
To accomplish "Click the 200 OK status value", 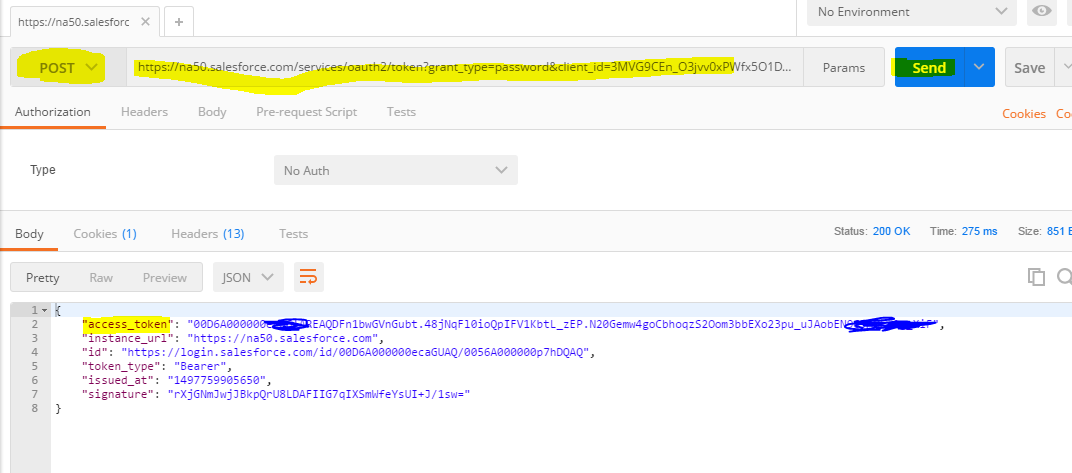I will pos(892,231).
